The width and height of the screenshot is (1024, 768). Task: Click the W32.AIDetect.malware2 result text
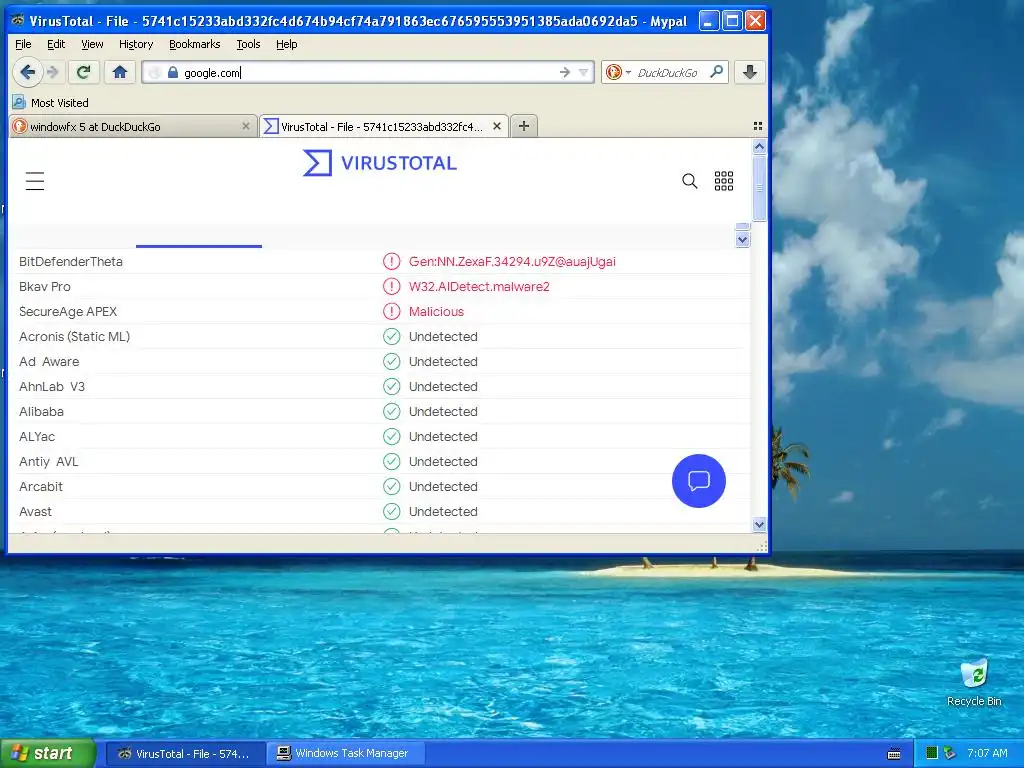click(479, 286)
